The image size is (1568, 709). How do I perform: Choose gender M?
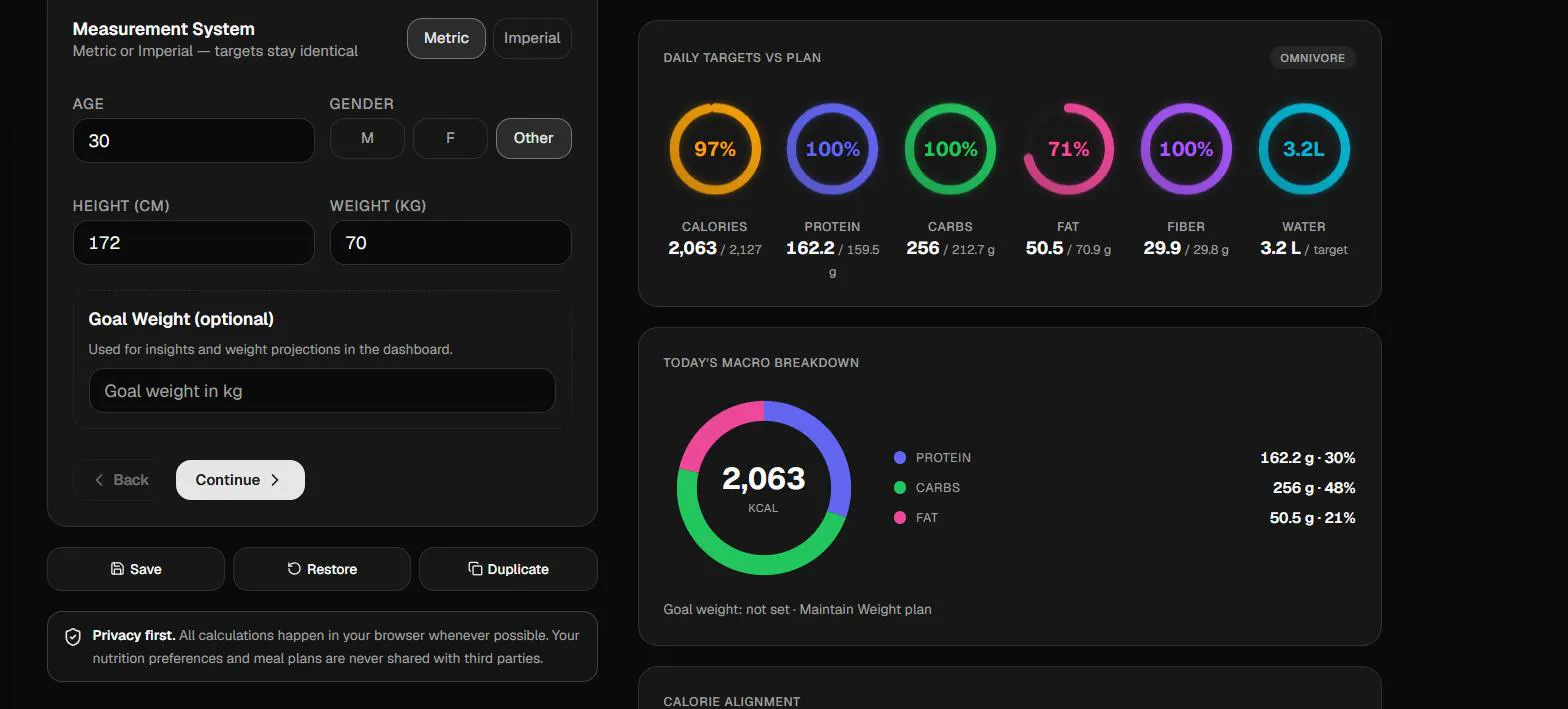click(367, 138)
